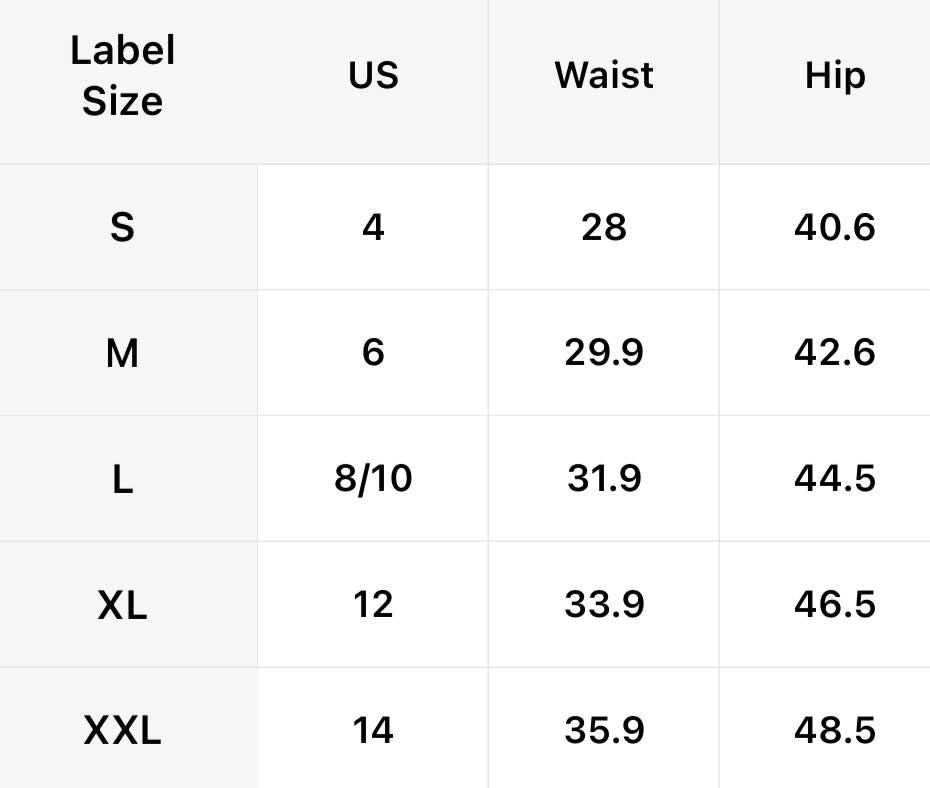Click hip value 44.5
Viewport: 930px width, 788px height.
tap(834, 479)
